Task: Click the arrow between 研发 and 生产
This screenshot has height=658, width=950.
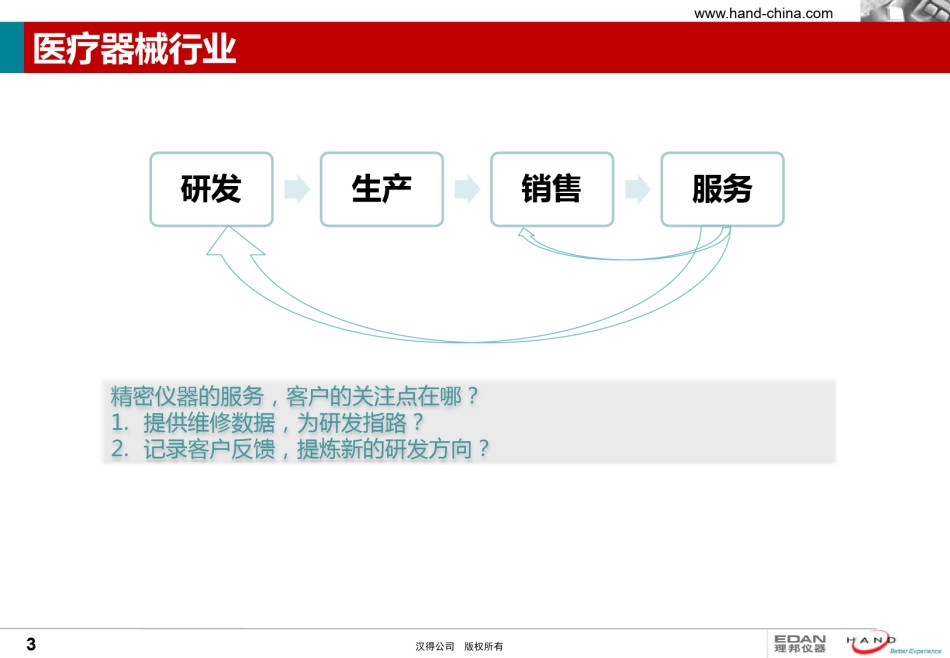Action: [x=297, y=189]
